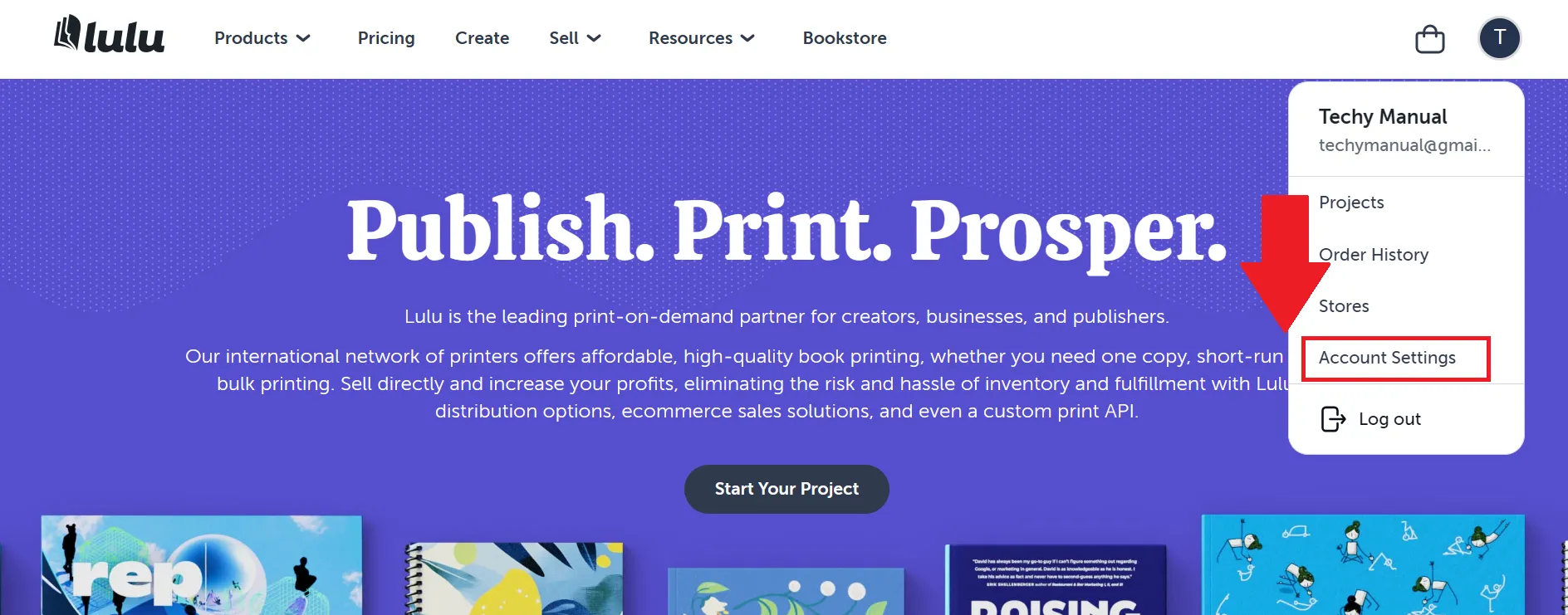Click the T profile avatar
This screenshot has width=1568, height=615.
point(1499,38)
